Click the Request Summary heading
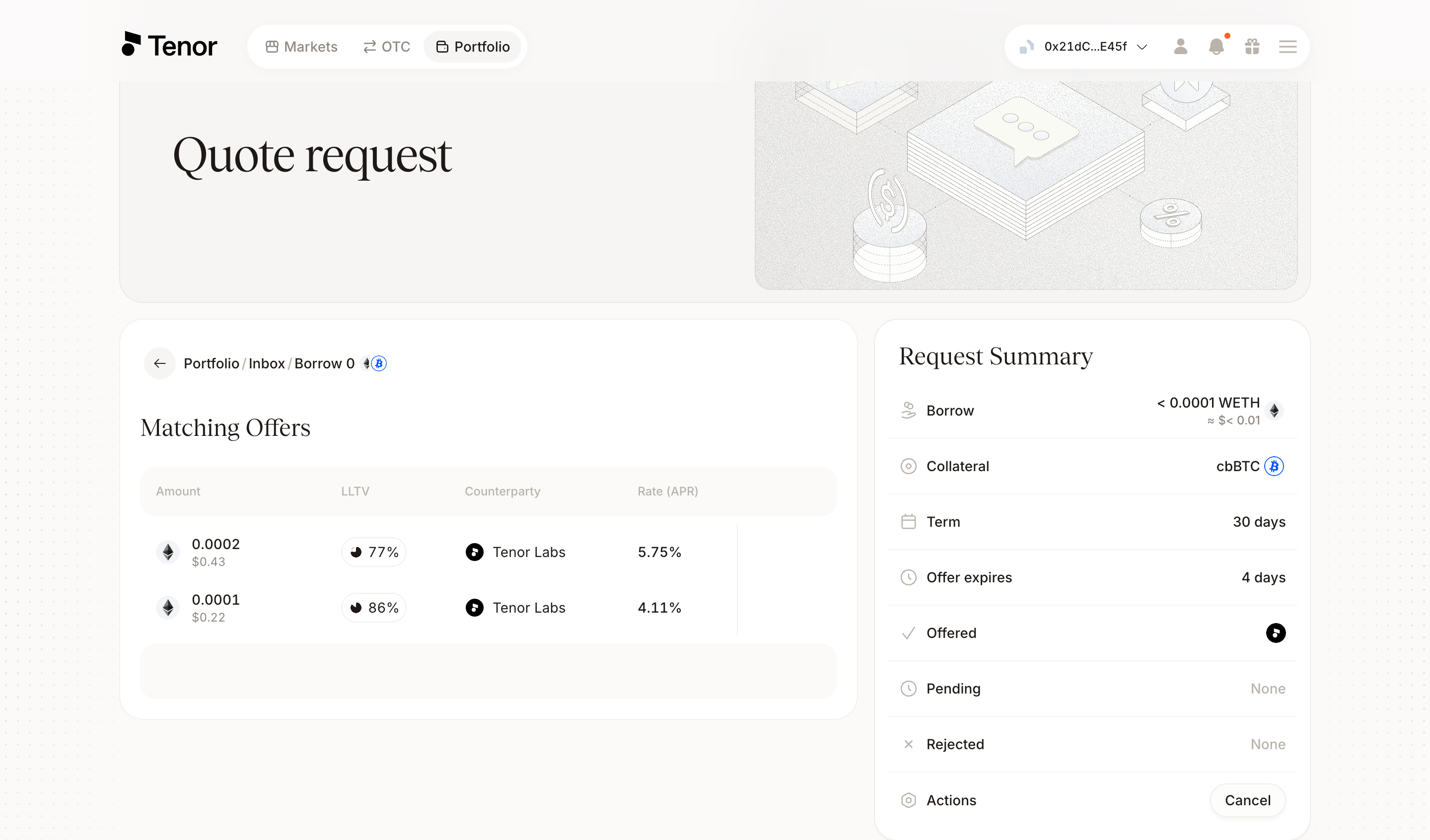The width and height of the screenshot is (1430, 840). 996,356
